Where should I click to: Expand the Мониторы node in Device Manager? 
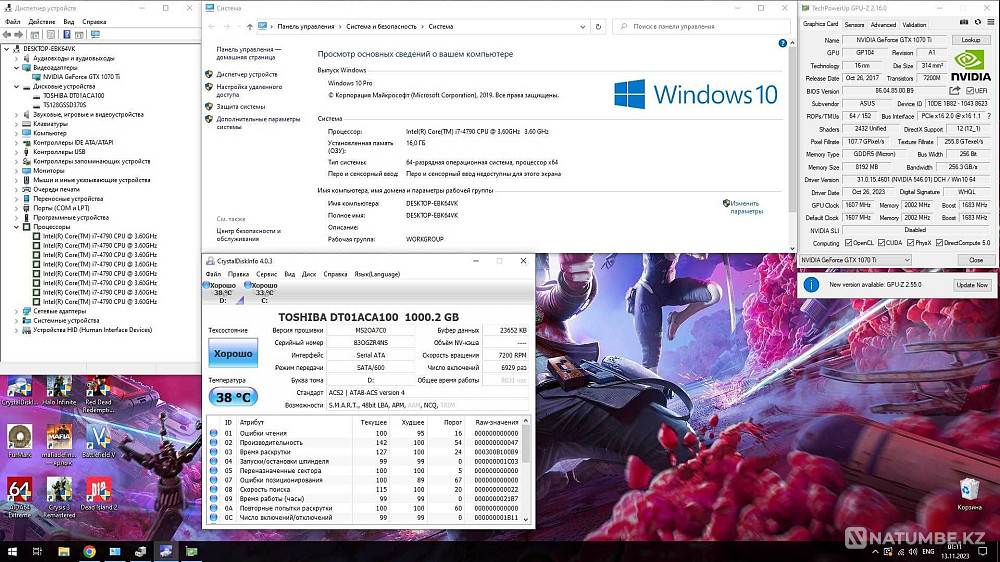(x=17, y=170)
